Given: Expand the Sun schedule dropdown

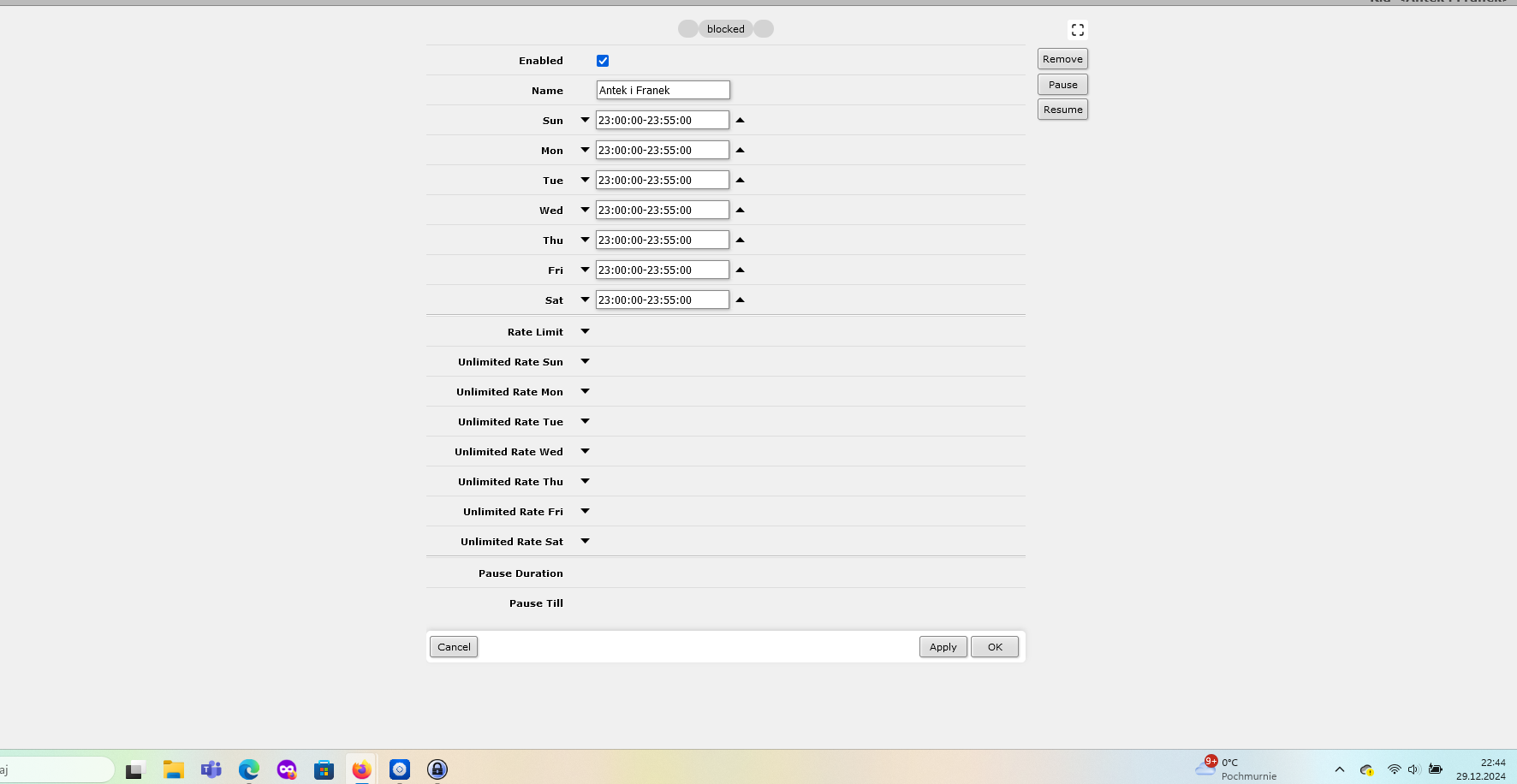Looking at the screenshot, I should pos(585,120).
